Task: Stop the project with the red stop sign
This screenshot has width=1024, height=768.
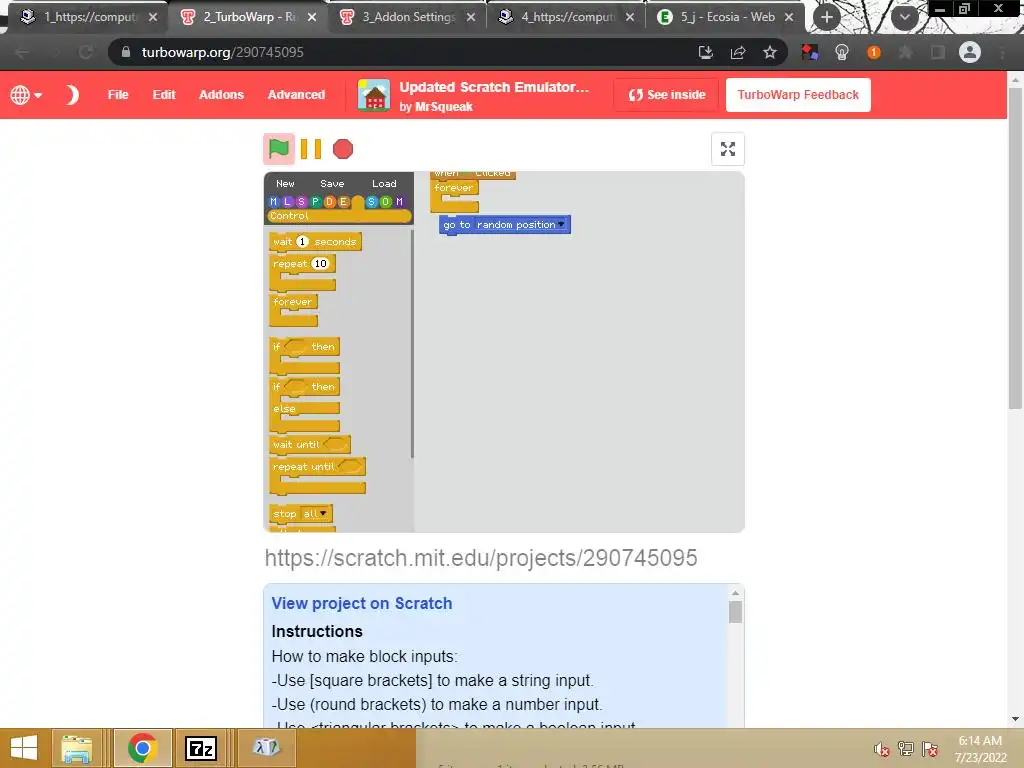Action: click(x=343, y=149)
